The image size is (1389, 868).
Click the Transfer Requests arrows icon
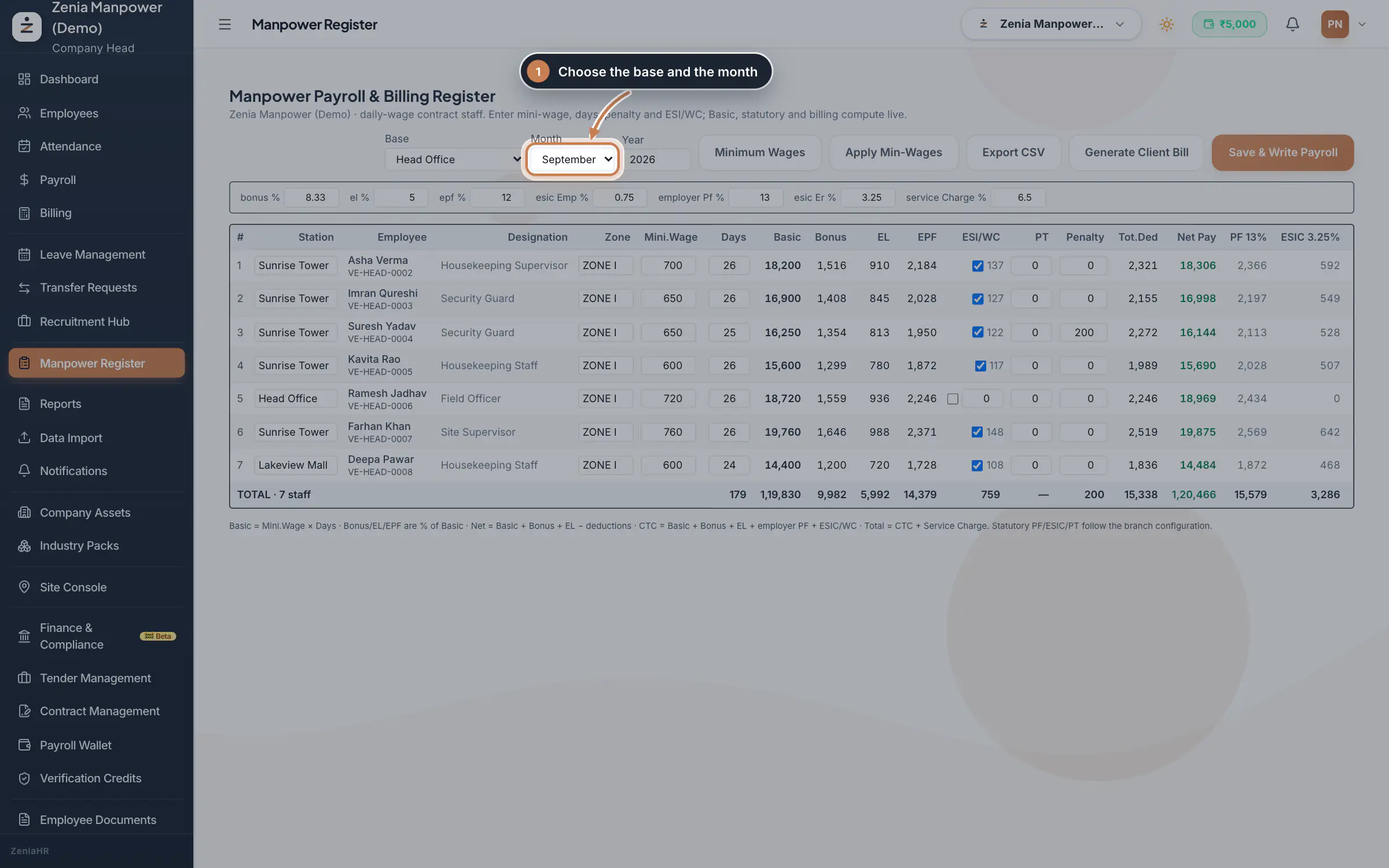pyautogui.click(x=24, y=288)
